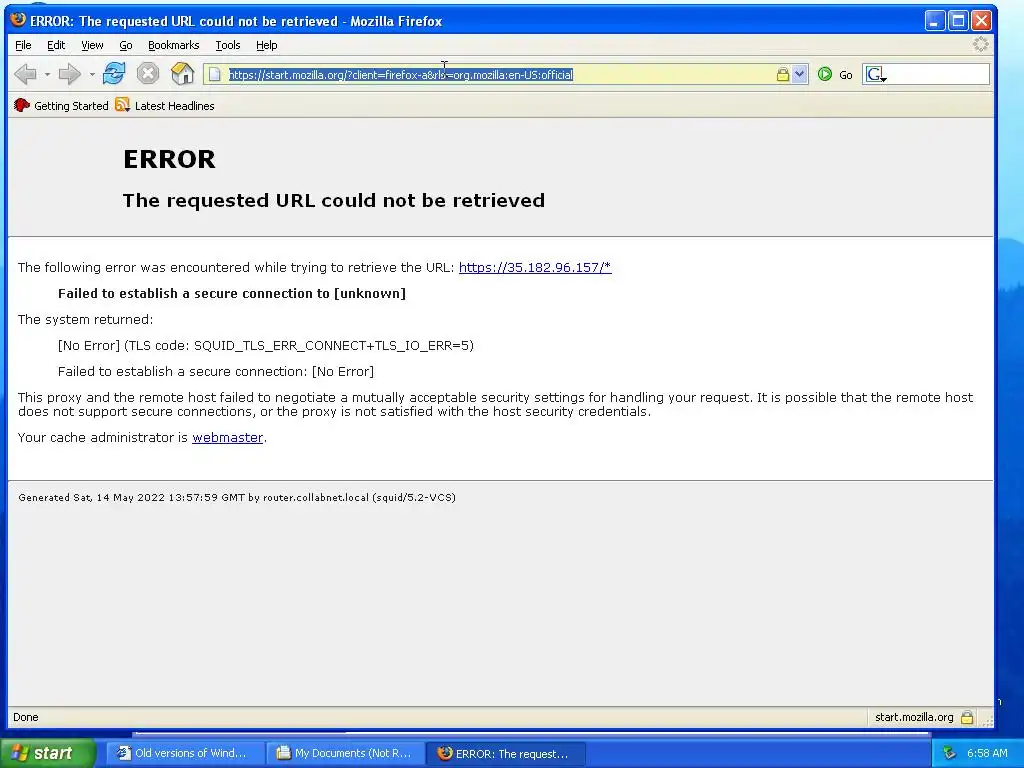Go to the Home page icon
Screen dimensions: 1024x768
click(182, 73)
